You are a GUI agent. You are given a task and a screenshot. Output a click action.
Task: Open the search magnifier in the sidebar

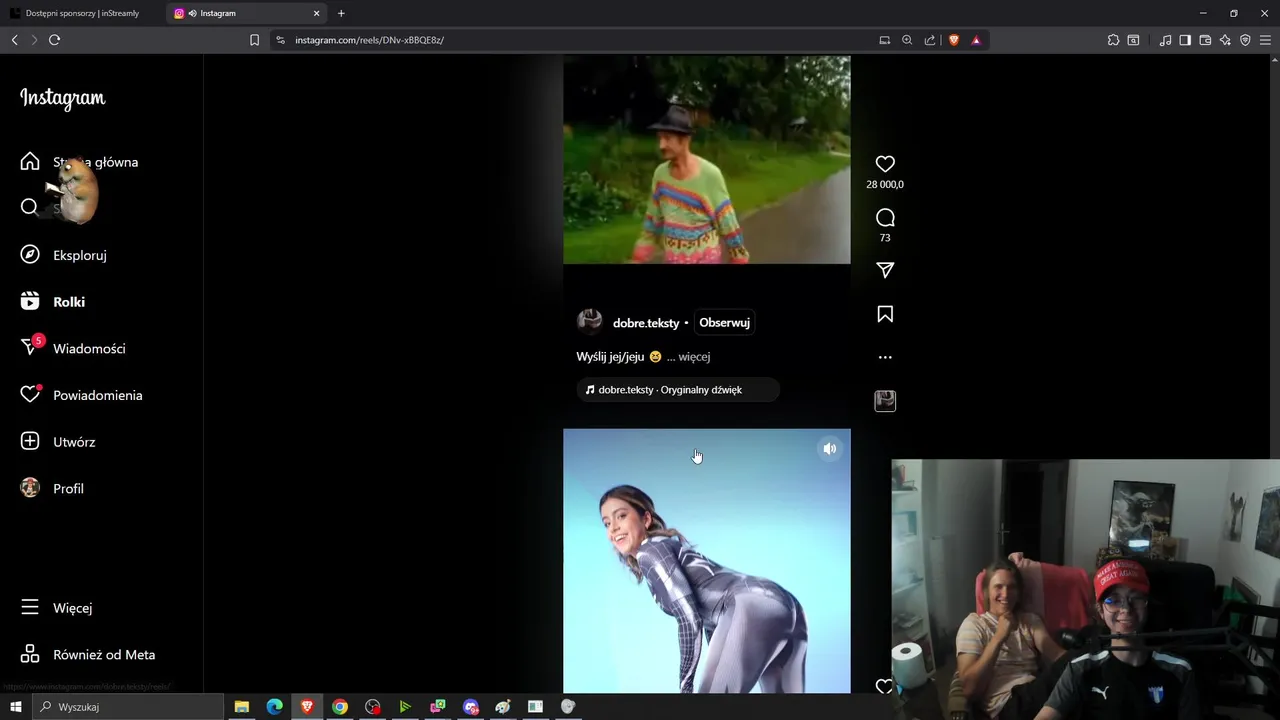pos(30,207)
